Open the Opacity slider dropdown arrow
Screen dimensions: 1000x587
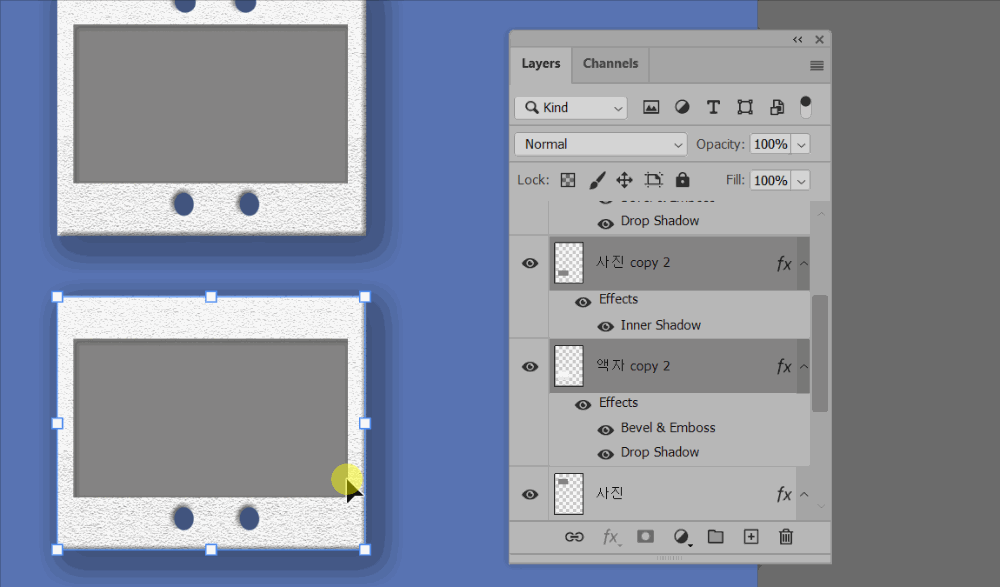point(801,144)
